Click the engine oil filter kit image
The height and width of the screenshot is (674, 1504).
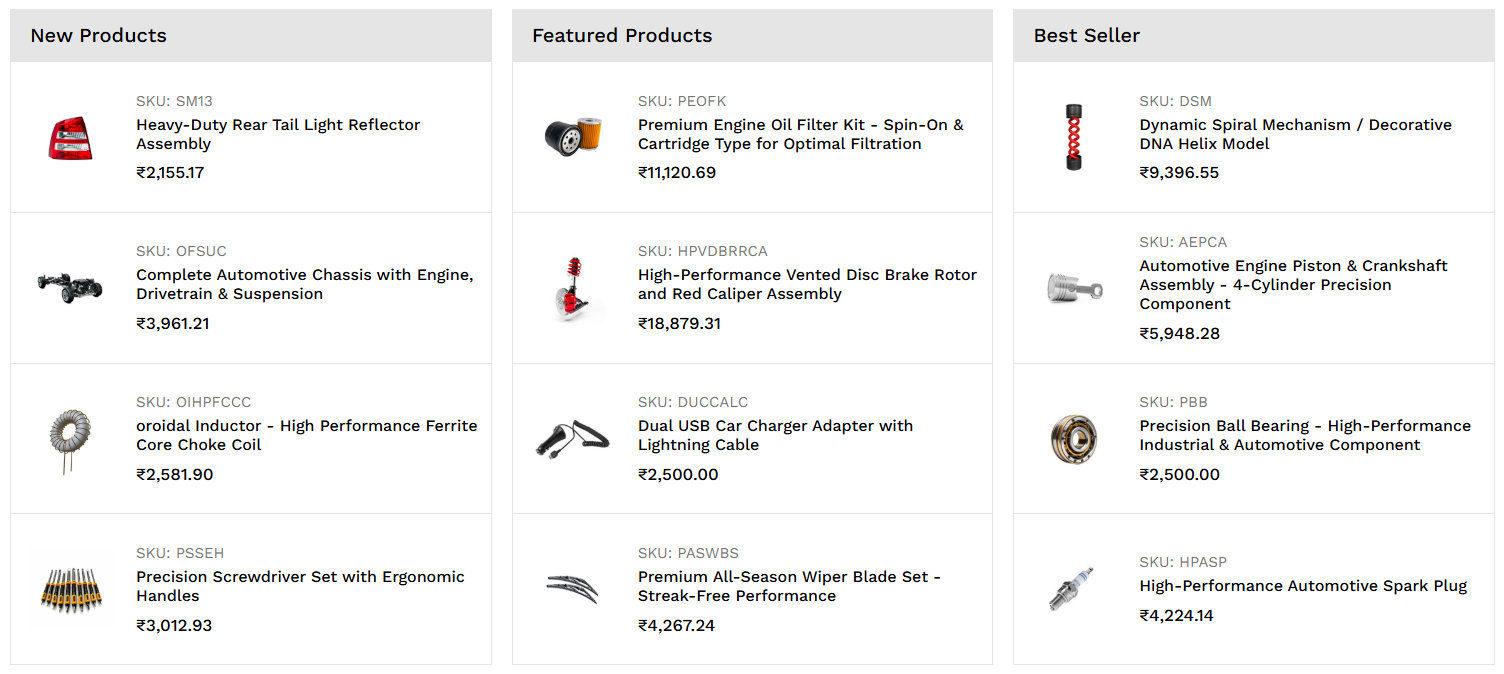(x=573, y=137)
